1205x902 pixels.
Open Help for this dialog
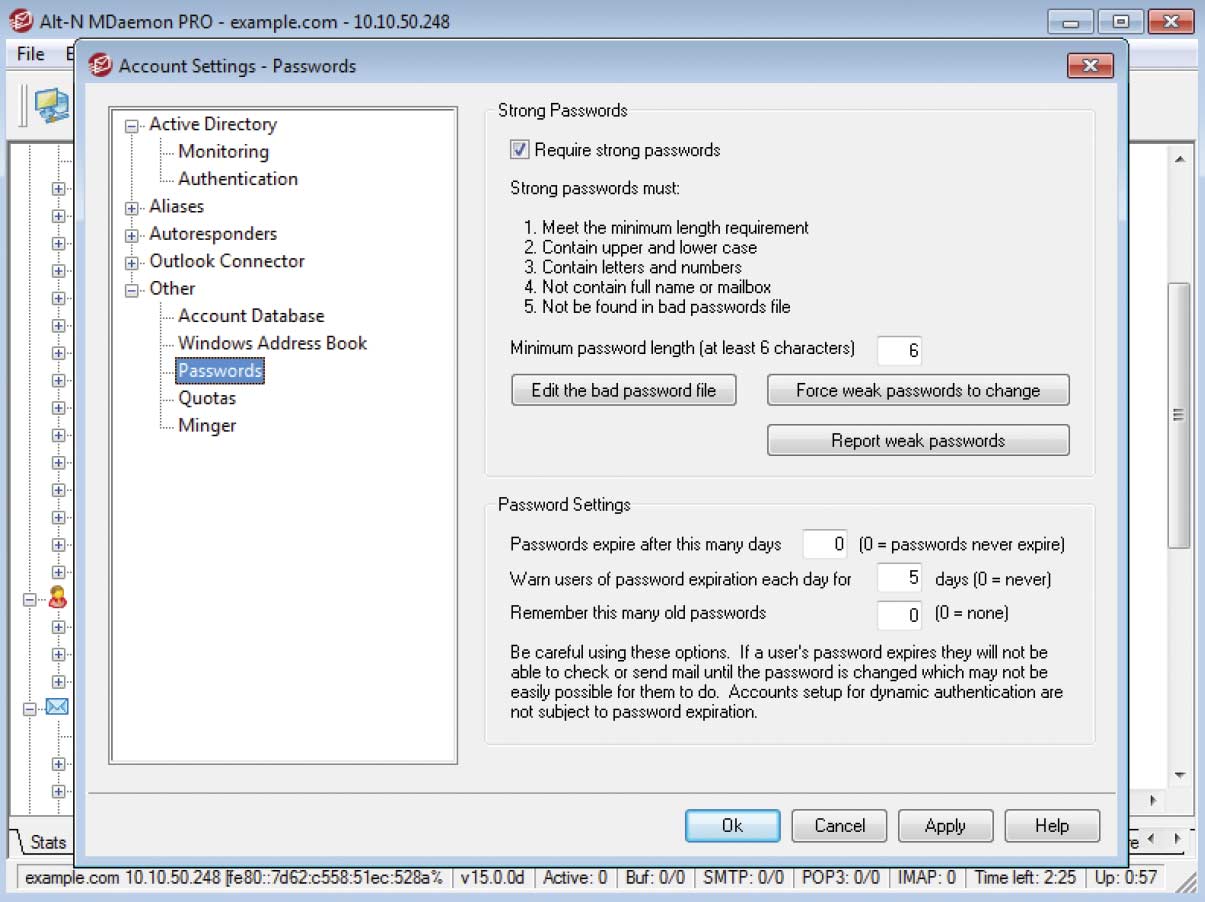coord(1052,826)
